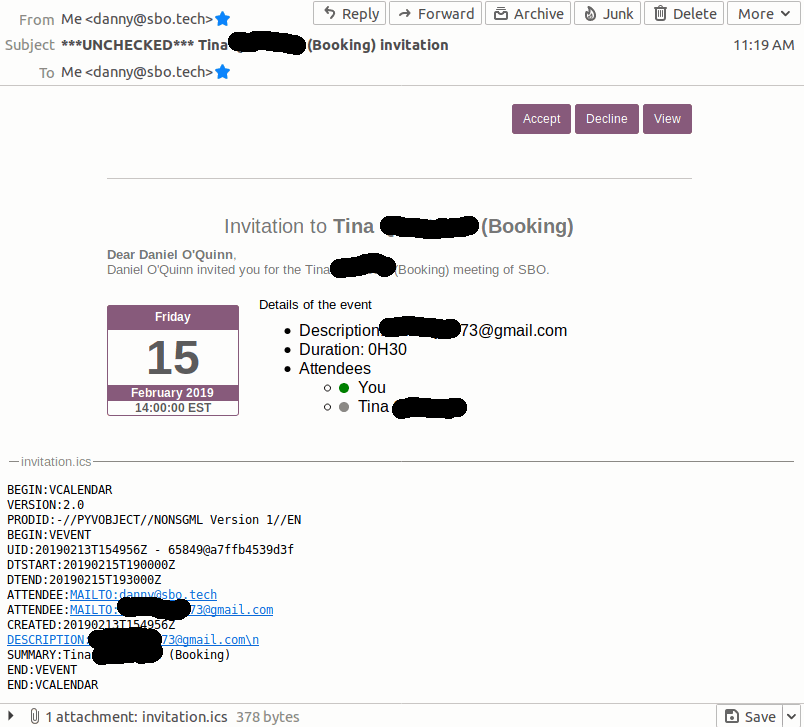The width and height of the screenshot is (804, 727).
Task: Open the Save button dropdown arrow
Action: click(792, 716)
